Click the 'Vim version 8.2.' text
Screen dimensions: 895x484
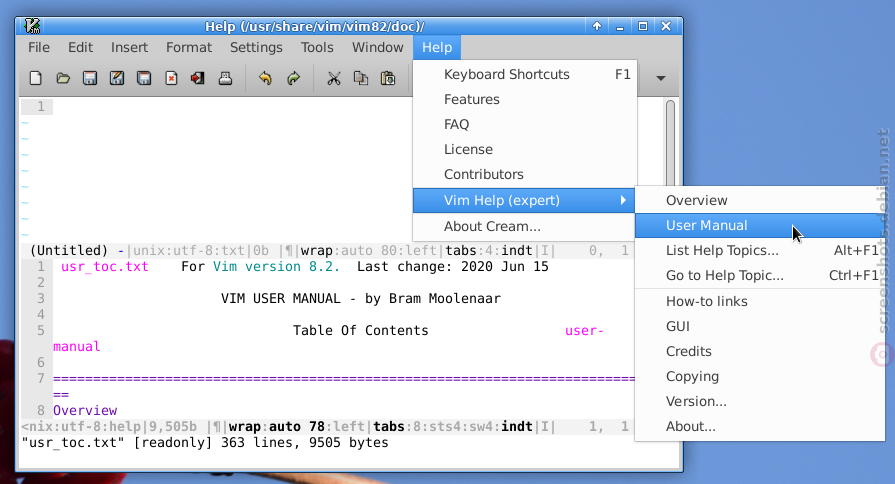pos(276,267)
